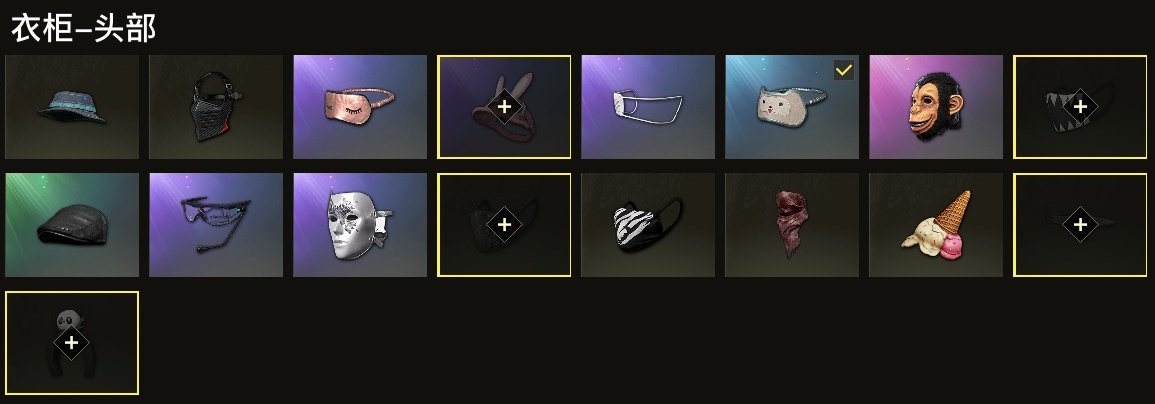Viewport: 1155px width, 404px height.
Task: Click plus icon on shark teeth mask
Action: pyautogui.click(x=1080, y=107)
